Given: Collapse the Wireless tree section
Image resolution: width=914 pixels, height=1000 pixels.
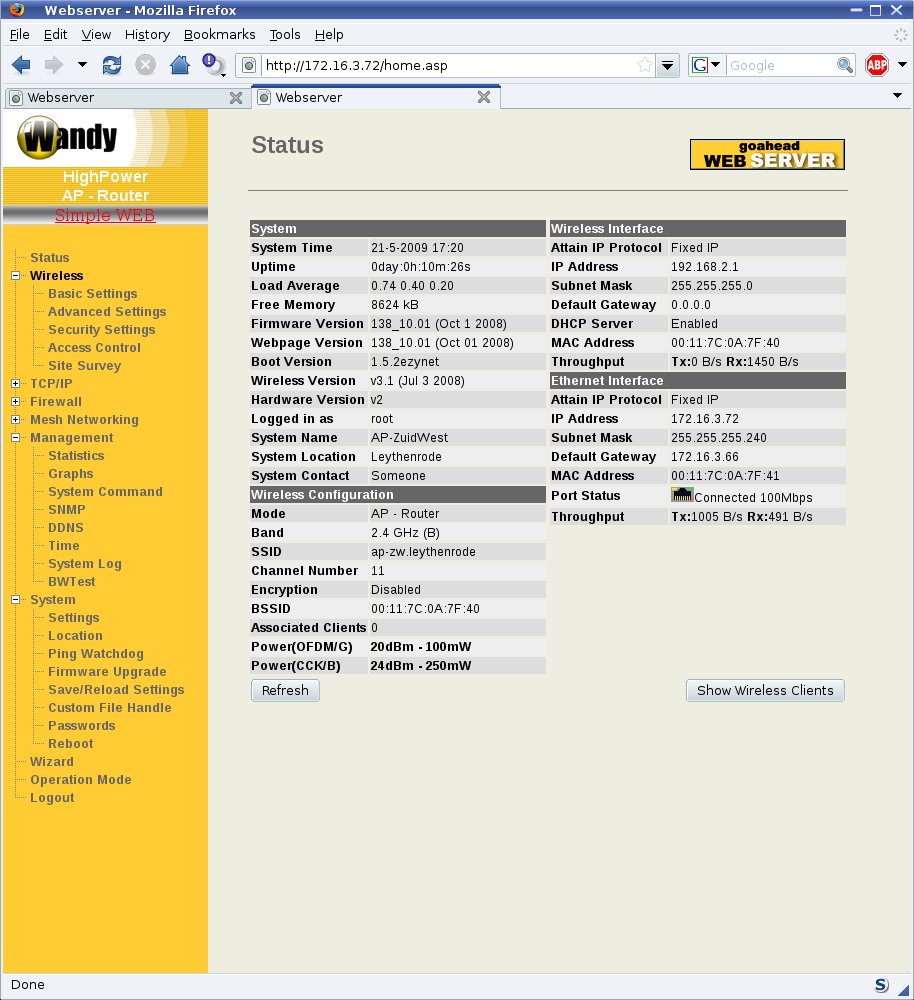Looking at the screenshot, I should [x=16, y=276].
